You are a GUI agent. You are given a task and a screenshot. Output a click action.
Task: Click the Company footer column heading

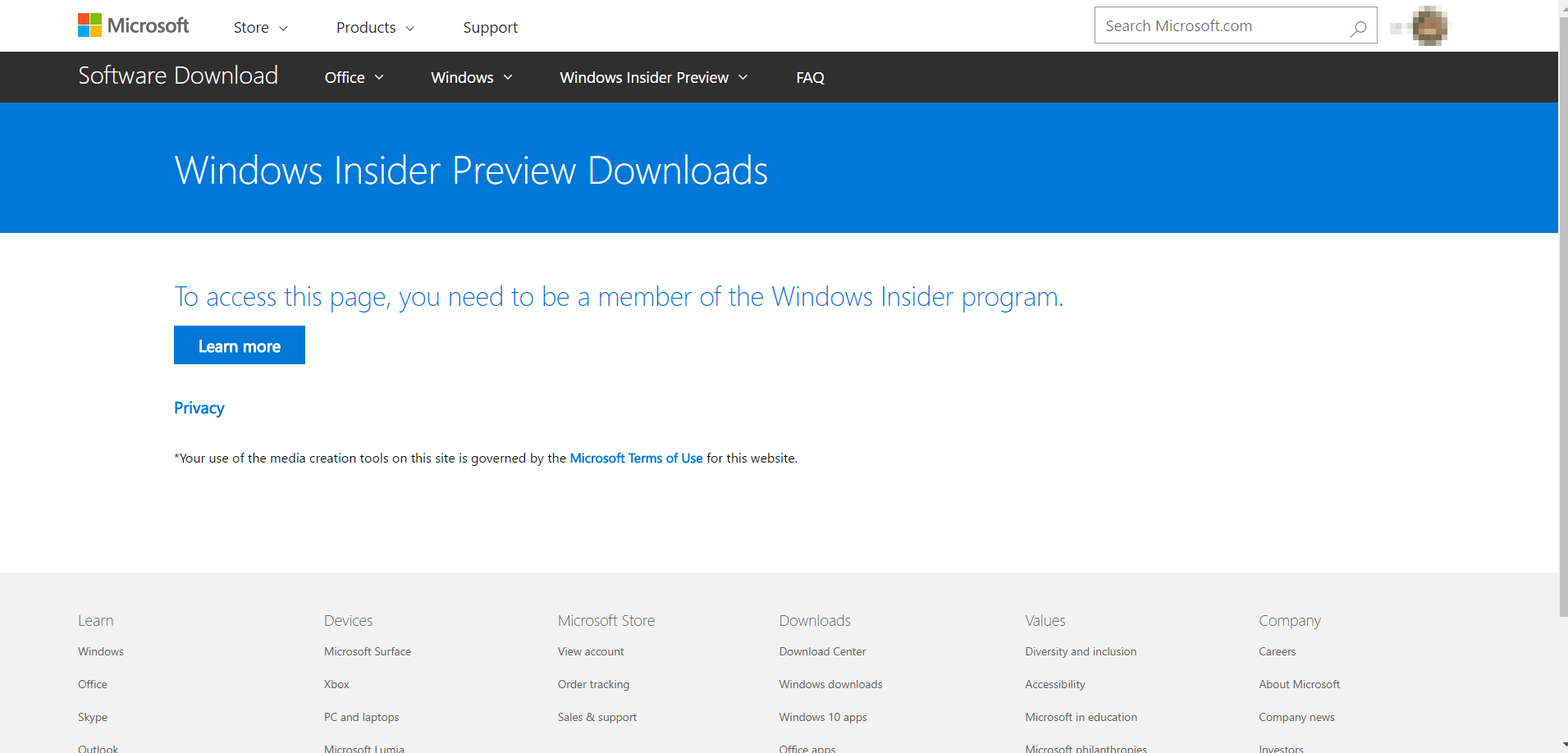(x=1290, y=621)
